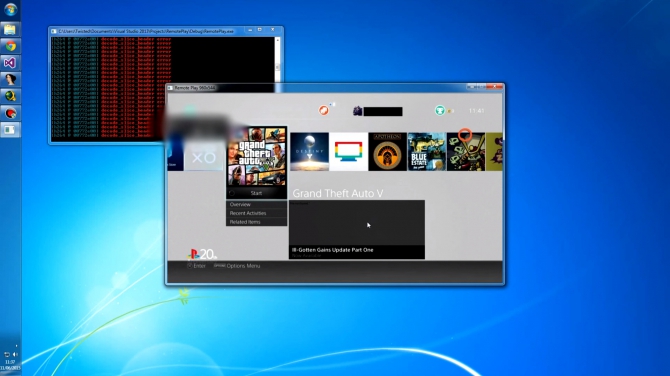670x376 pixels.
Task: Select the PS4 notifications icon
Action: 324,110
